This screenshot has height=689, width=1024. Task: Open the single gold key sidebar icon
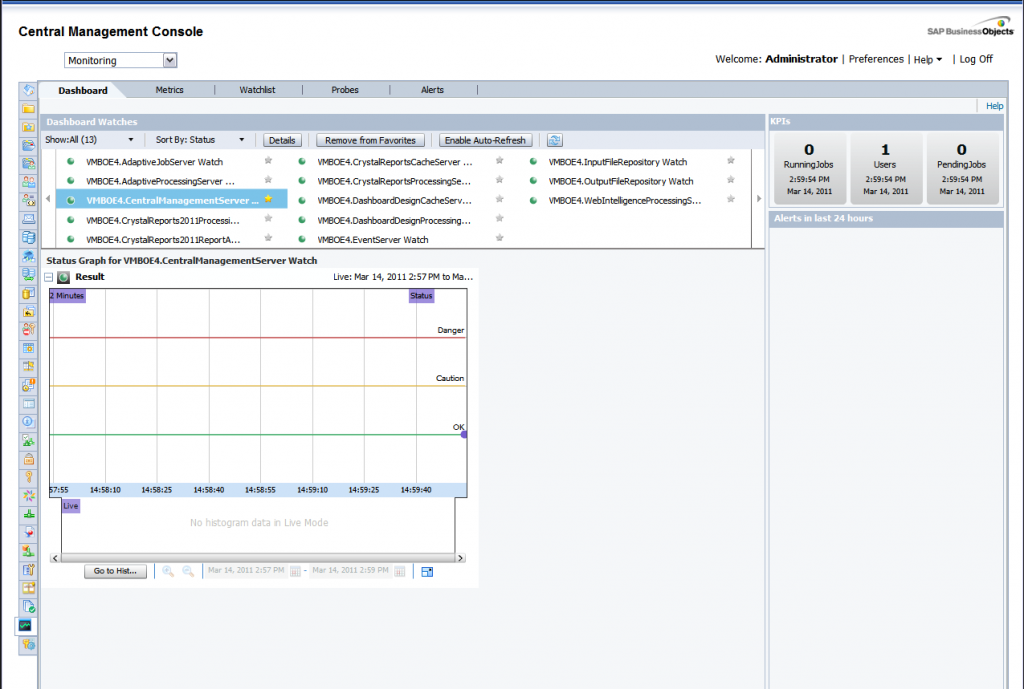28,477
